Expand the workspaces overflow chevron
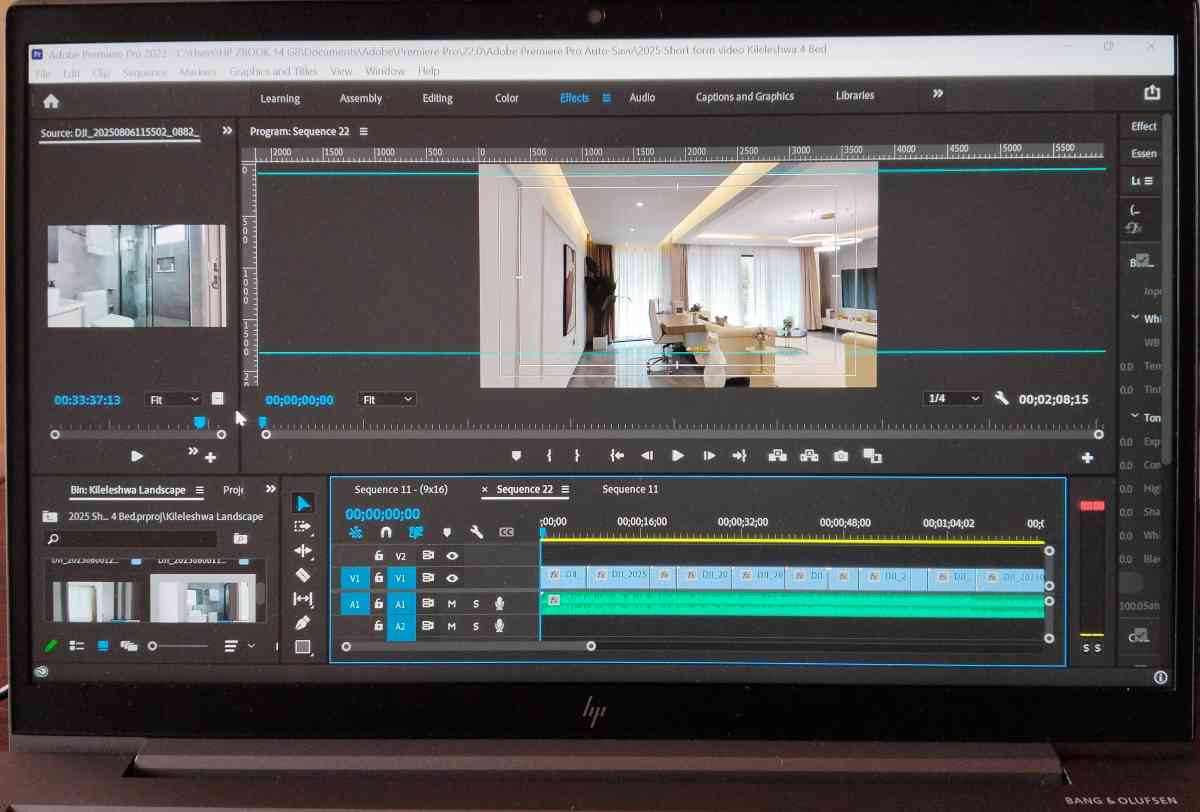Screen dimensions: 1200x812 coord(937,94)
